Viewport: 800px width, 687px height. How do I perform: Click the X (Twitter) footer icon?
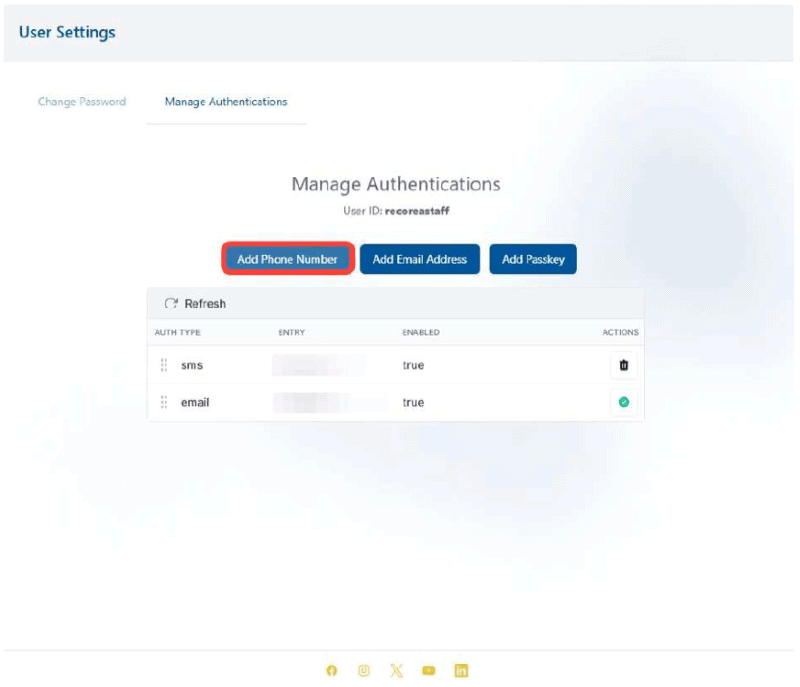tap(396, 671)
